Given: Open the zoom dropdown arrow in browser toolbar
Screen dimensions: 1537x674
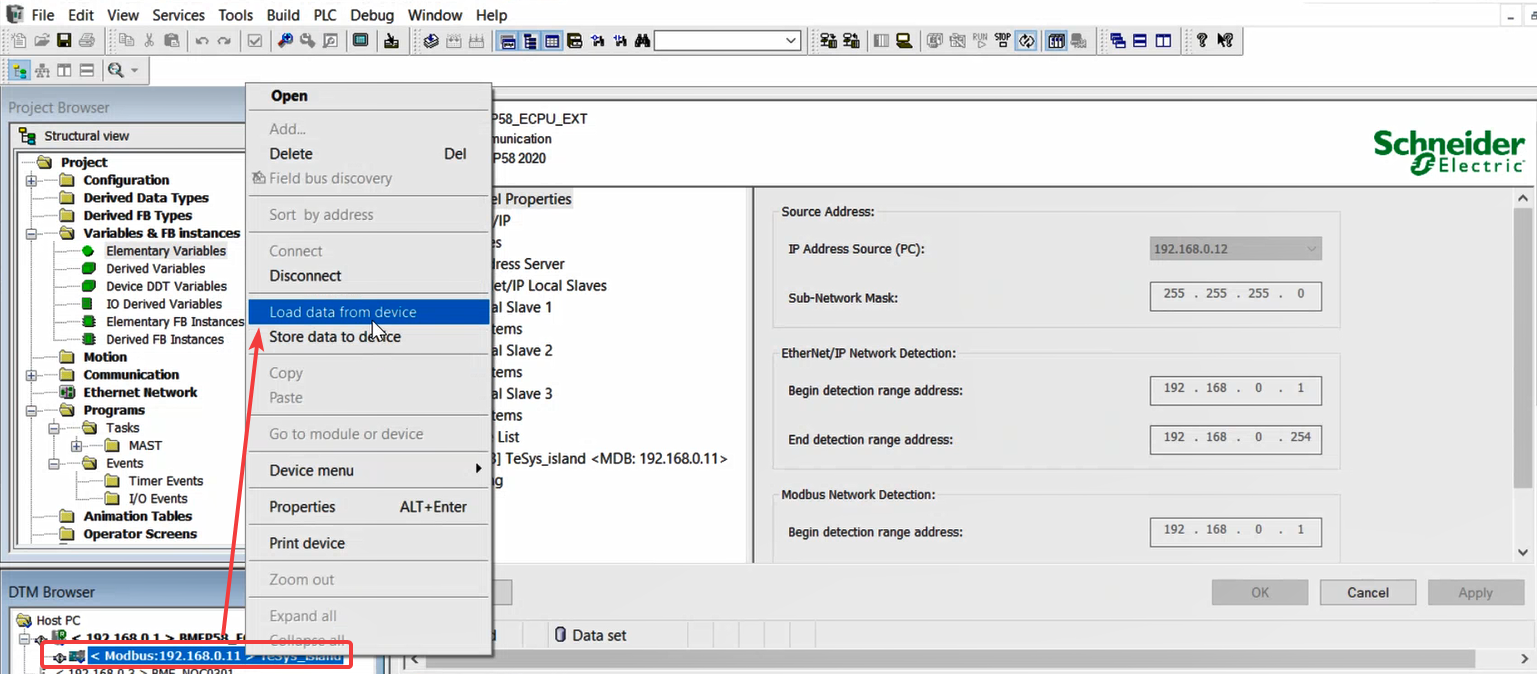Looking at the screenshot, I should 135,70.
